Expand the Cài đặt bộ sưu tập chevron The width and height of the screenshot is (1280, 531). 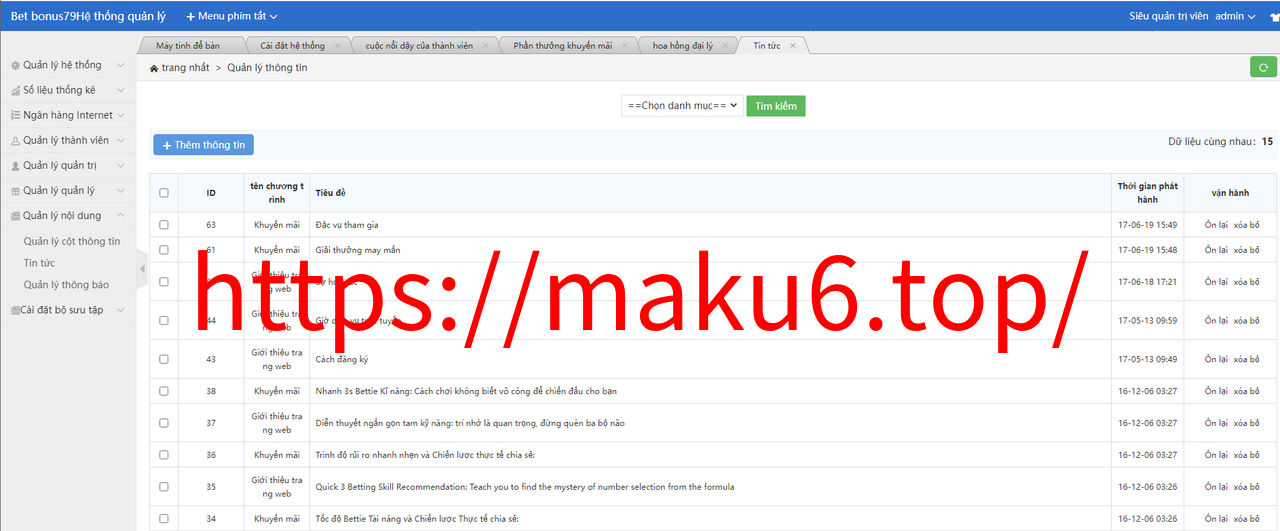click(x=121, y=310)
